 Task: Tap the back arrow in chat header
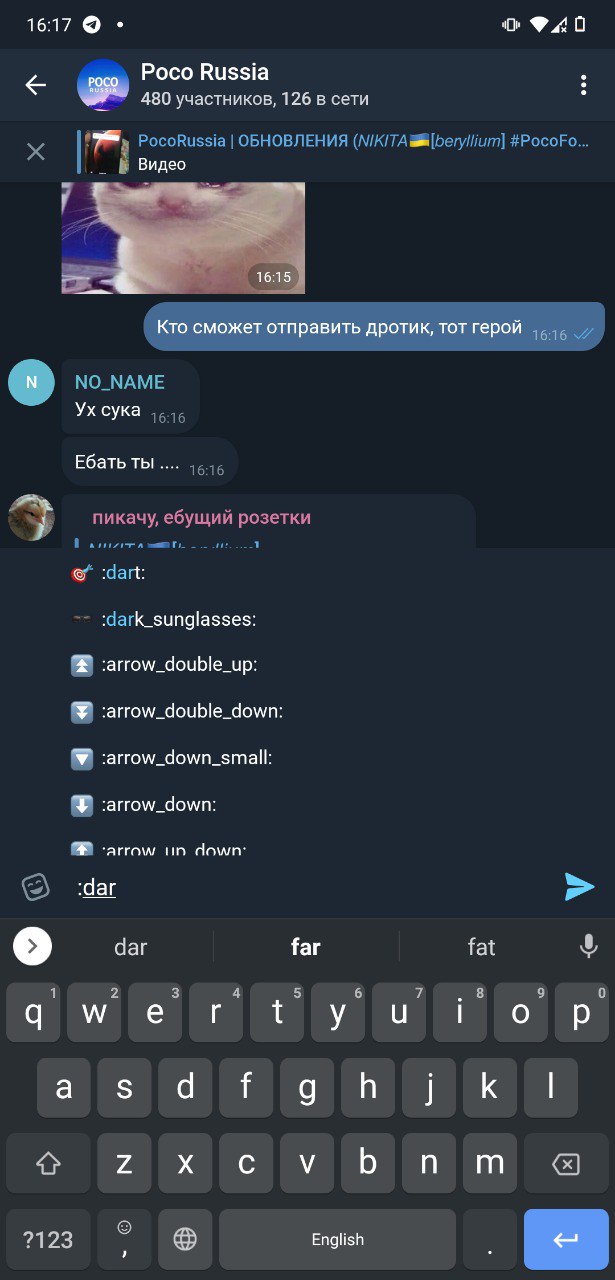coord(36,85)
